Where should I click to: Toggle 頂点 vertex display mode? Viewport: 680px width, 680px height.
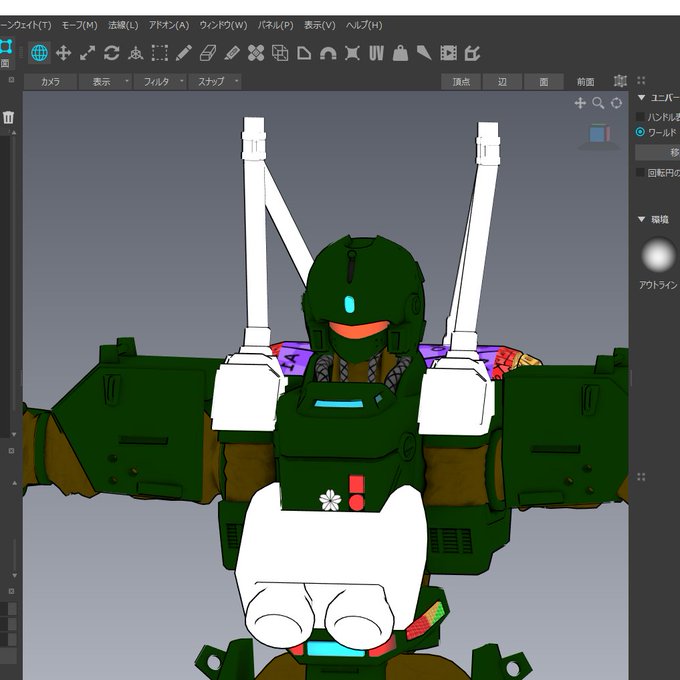pyautogui.click(x=461, y=82)
